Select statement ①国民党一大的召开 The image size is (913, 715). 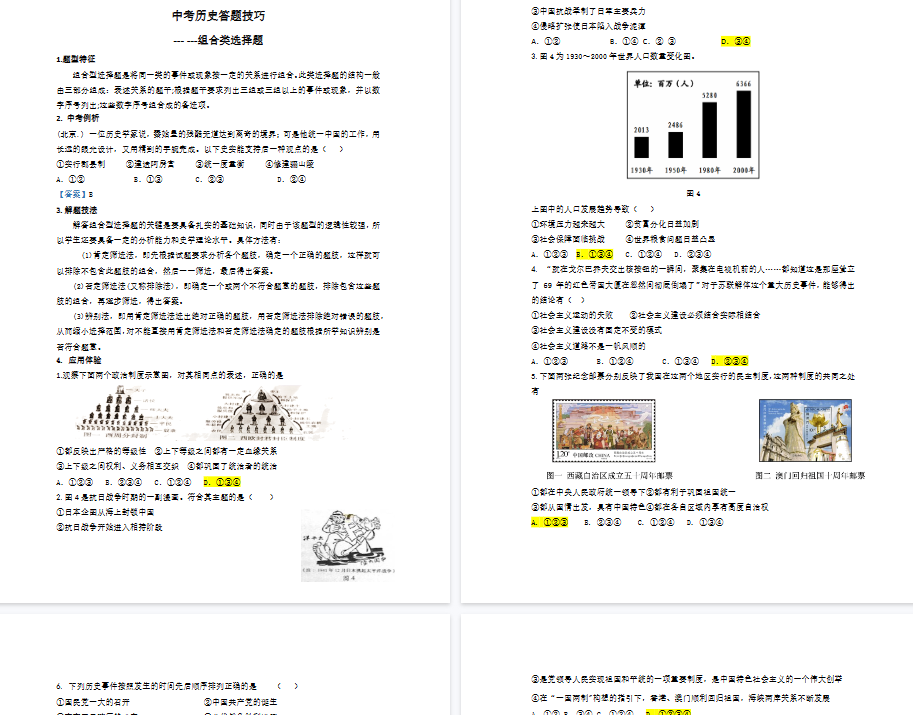tap(93, 702)
